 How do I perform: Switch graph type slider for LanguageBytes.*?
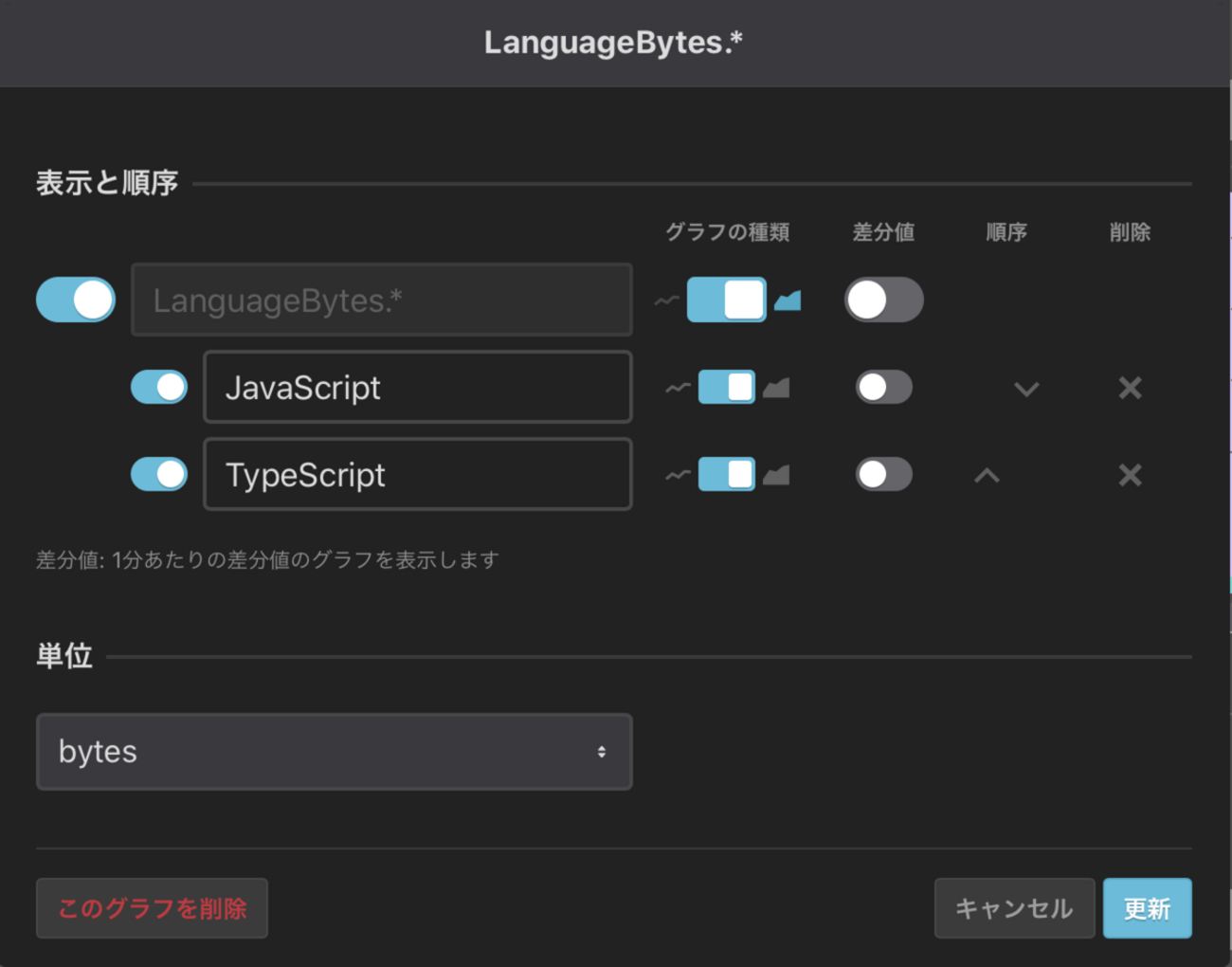(x=726, y=301)
